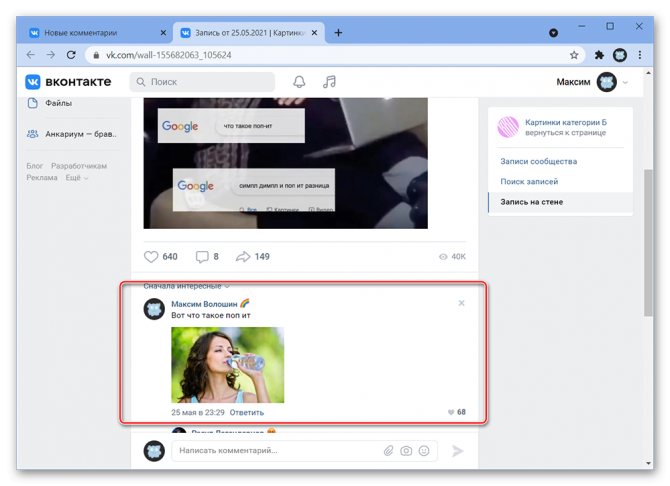Click your avatar beside the comment field
The width and height of the screenshot is (670, 486).
(x=154, y=451)
